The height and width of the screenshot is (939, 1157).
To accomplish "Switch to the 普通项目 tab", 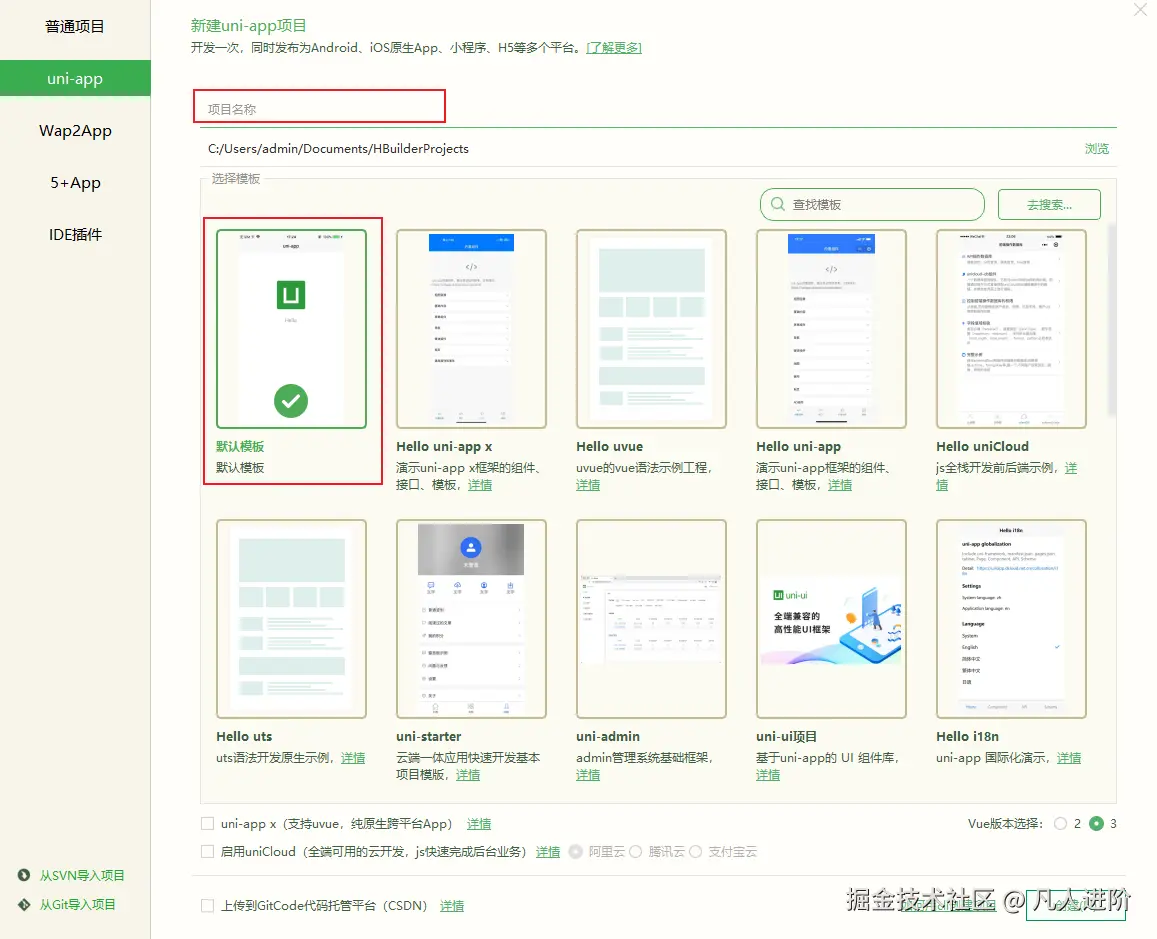I will pyautogui.click(x=75, y=27).
